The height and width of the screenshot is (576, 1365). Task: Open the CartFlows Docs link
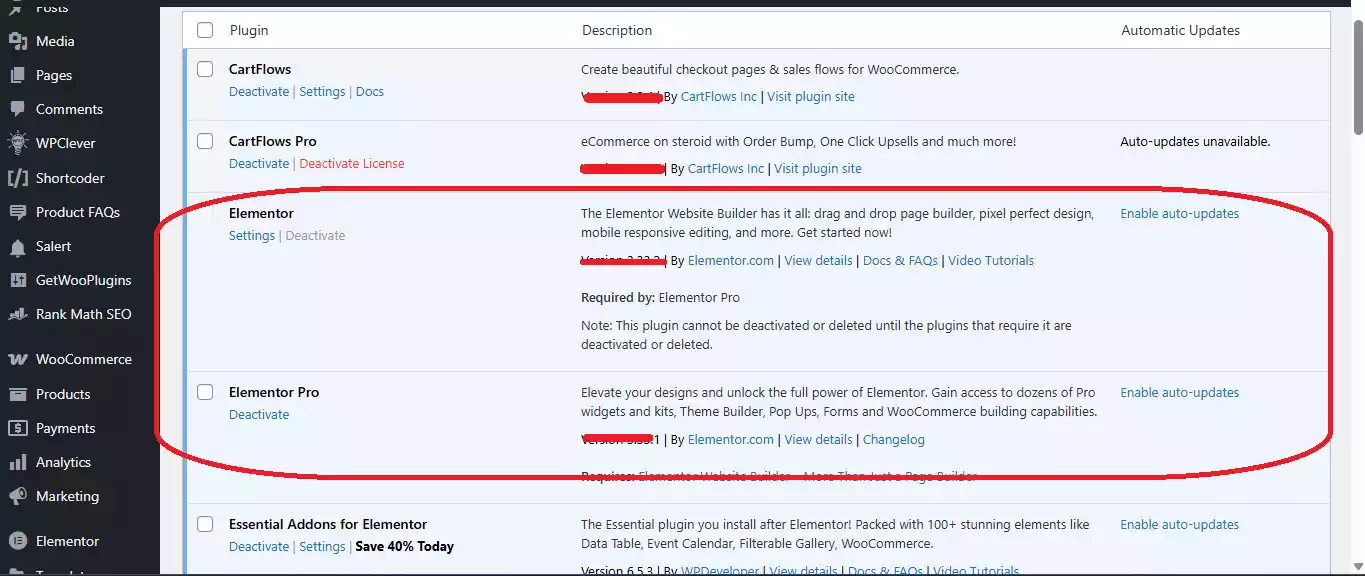point(370,91)
